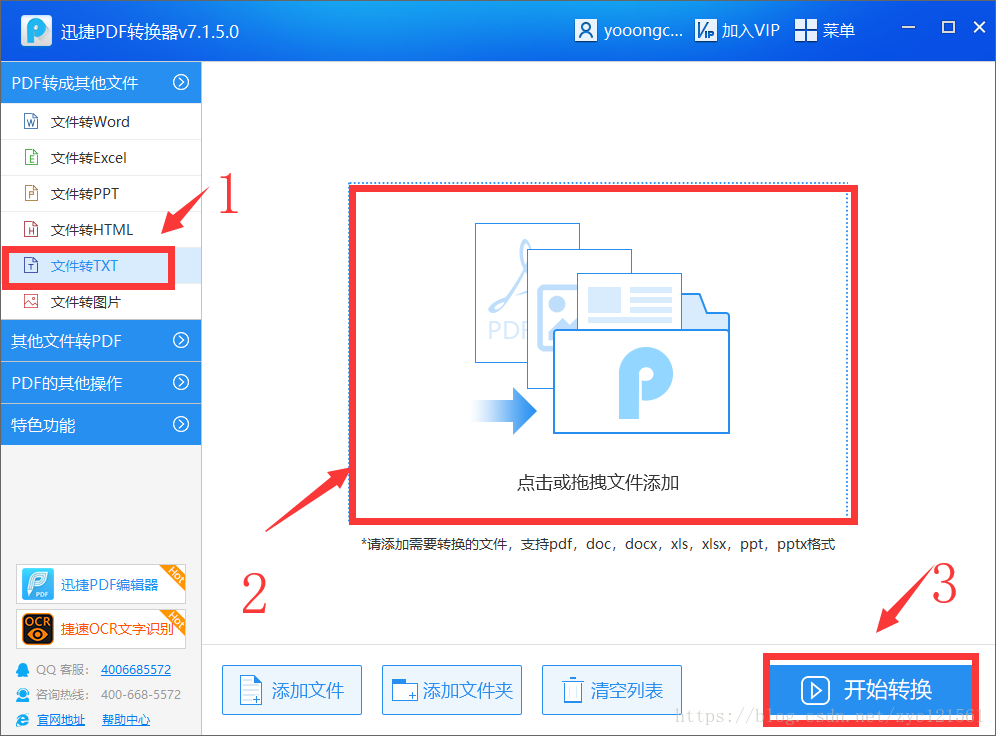The height and width of the screenshot is (736, 996).
Task: Click the image icon beside 文件转图片
Action: click(31, 301)
